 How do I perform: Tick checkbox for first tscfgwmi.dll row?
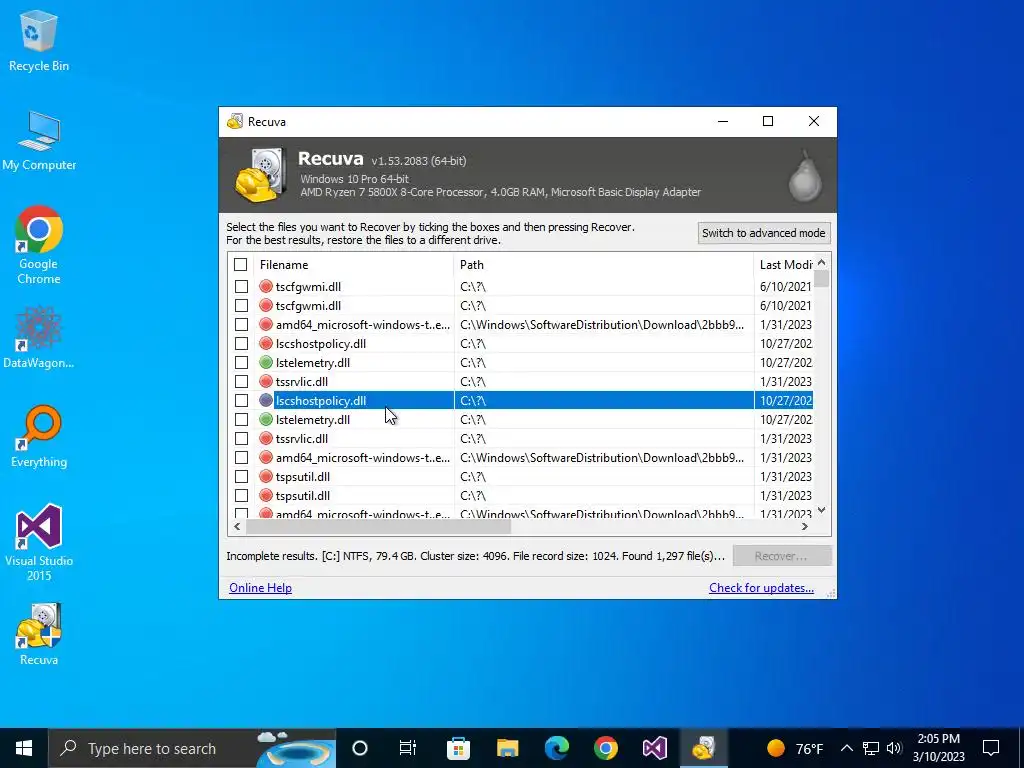click(x=242, y=287)
